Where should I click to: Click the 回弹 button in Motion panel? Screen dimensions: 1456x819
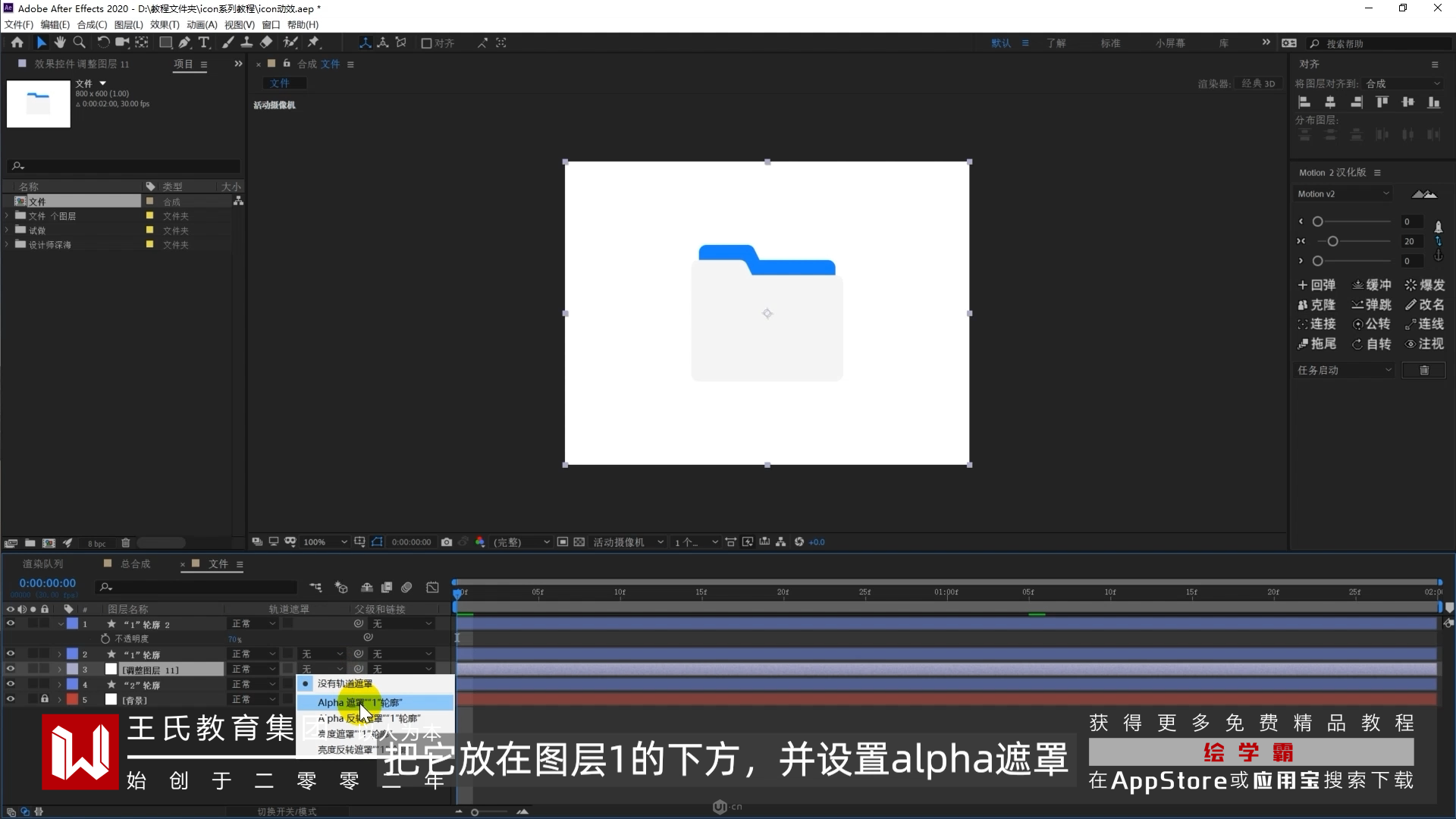point(1316,285)
